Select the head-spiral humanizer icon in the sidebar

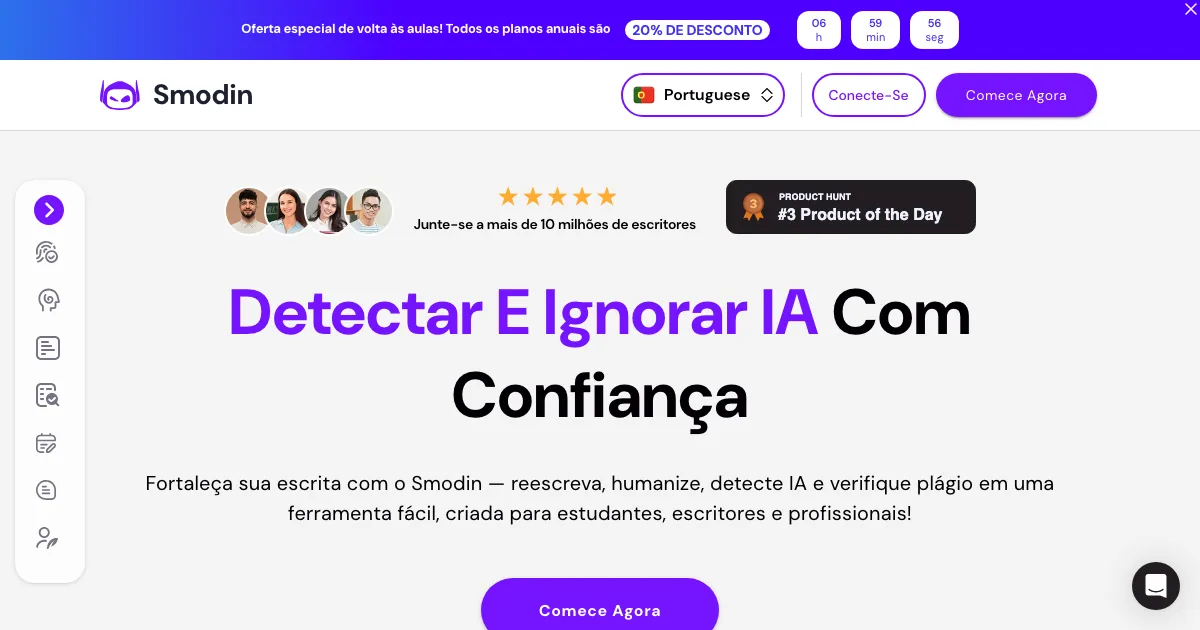48,300
